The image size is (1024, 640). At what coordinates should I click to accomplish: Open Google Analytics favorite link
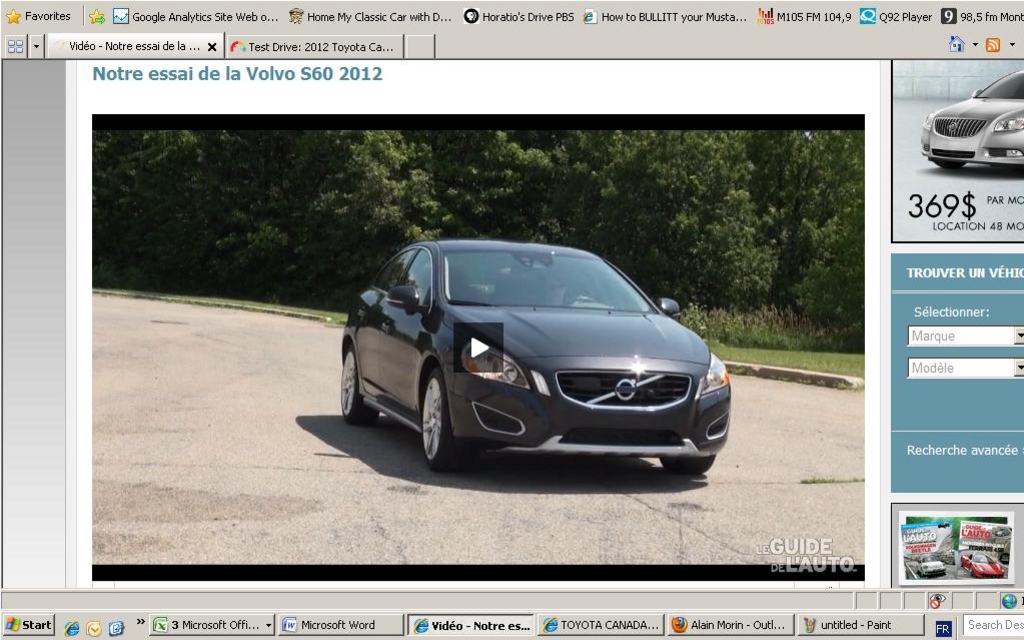tap(196, 16)
